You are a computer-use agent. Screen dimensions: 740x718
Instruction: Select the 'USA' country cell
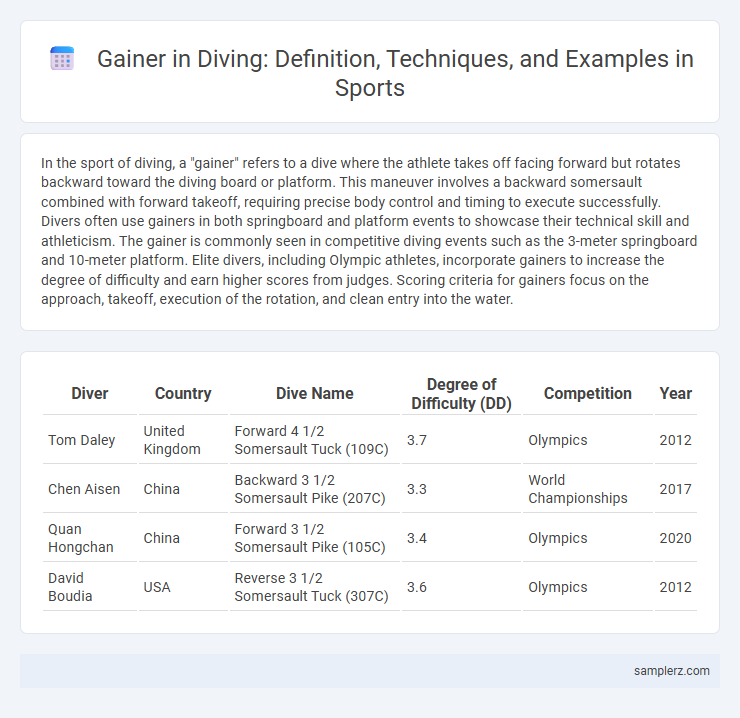pyautogui.click(x=183, y=587)
